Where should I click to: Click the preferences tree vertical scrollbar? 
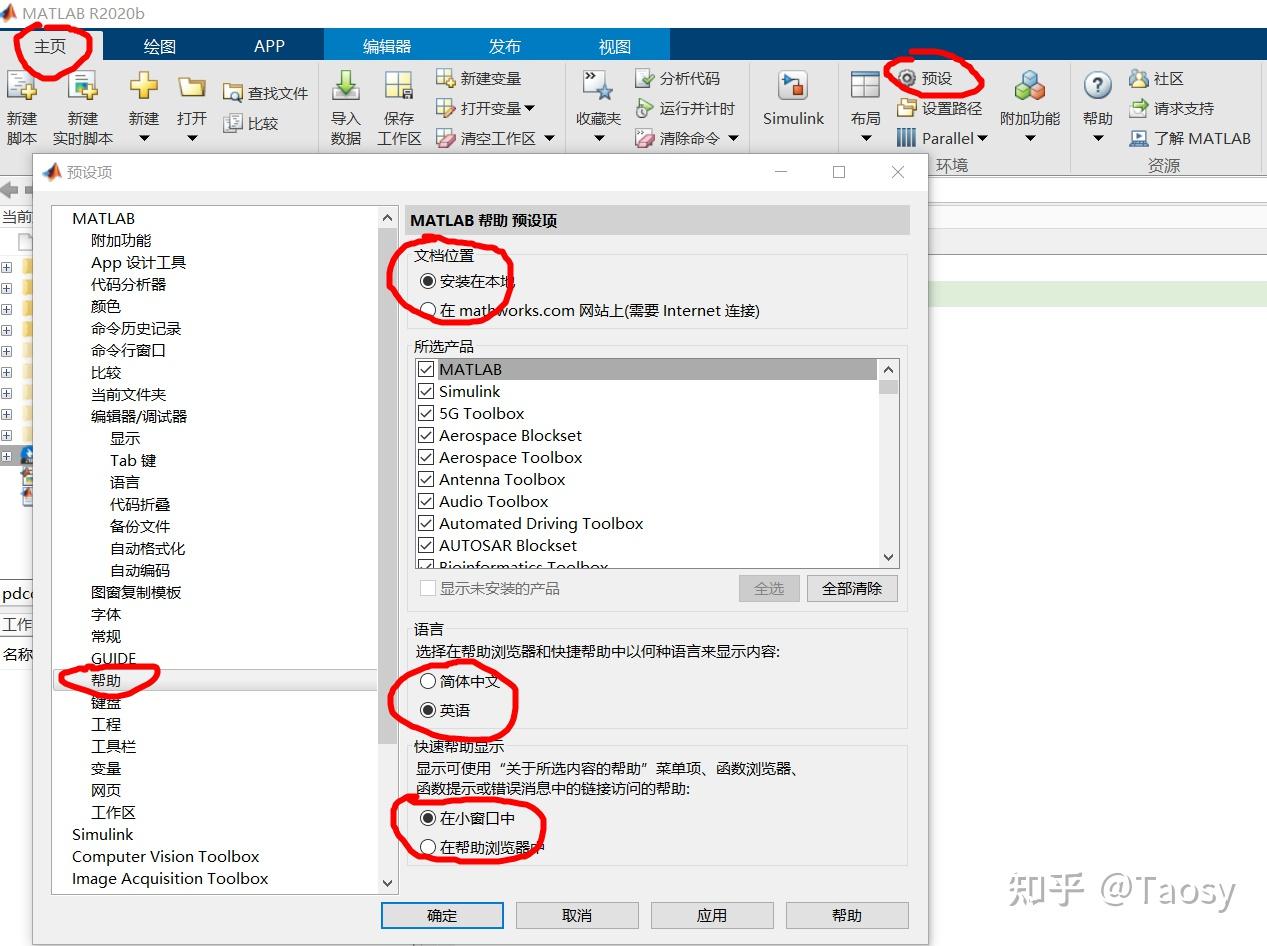[388, 485]
